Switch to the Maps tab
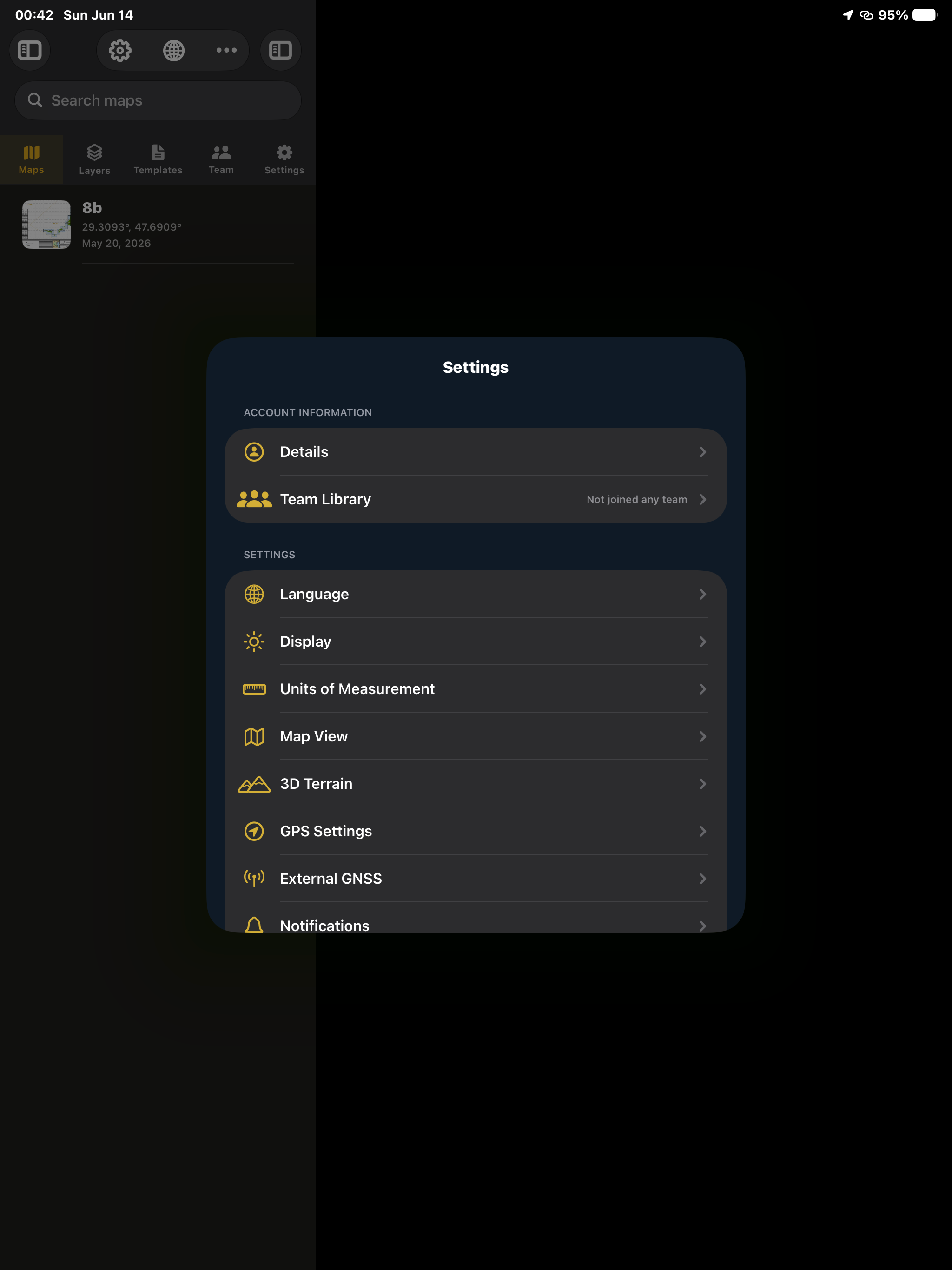This screenshot has width=952, height=1270. [32, 159]
